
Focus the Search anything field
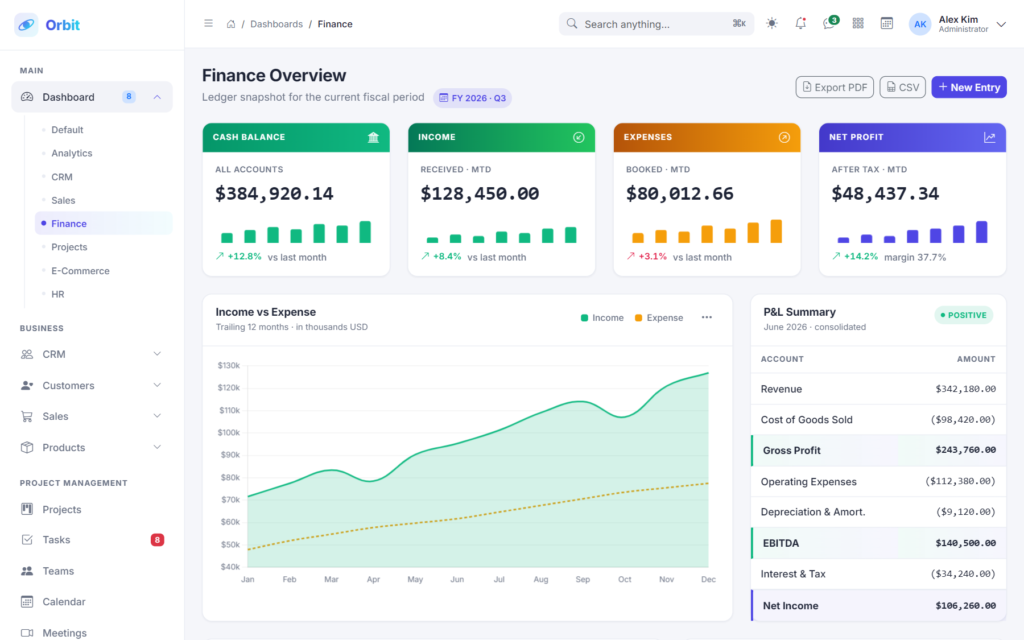(x=656, y=24)
